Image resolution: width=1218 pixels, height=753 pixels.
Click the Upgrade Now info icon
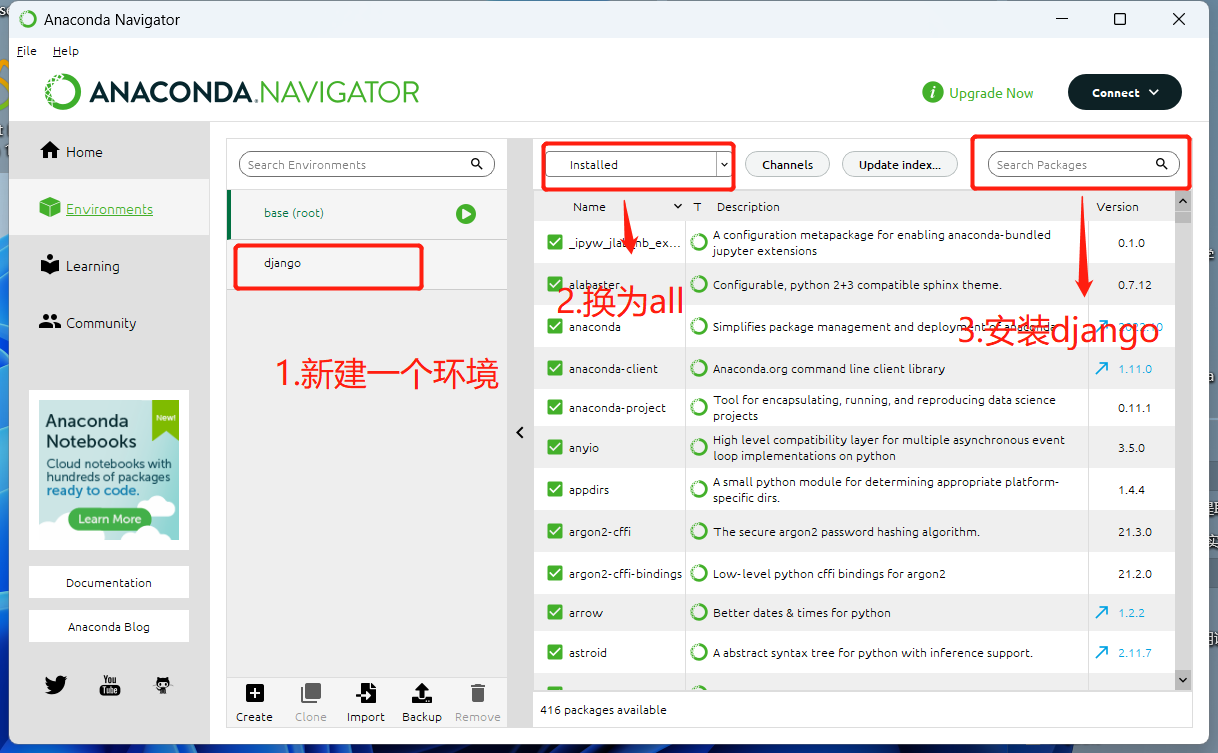(933, 92)
